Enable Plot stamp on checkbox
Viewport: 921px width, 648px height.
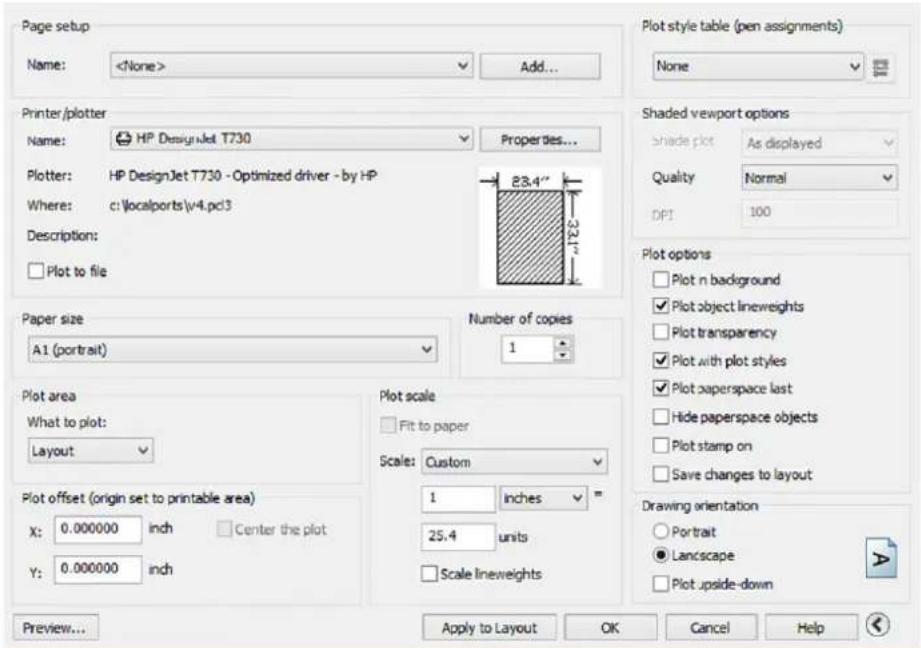pos(661,445)
